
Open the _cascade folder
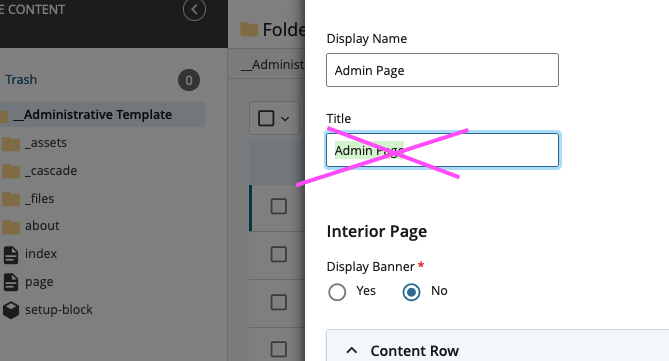coord(51,171)
